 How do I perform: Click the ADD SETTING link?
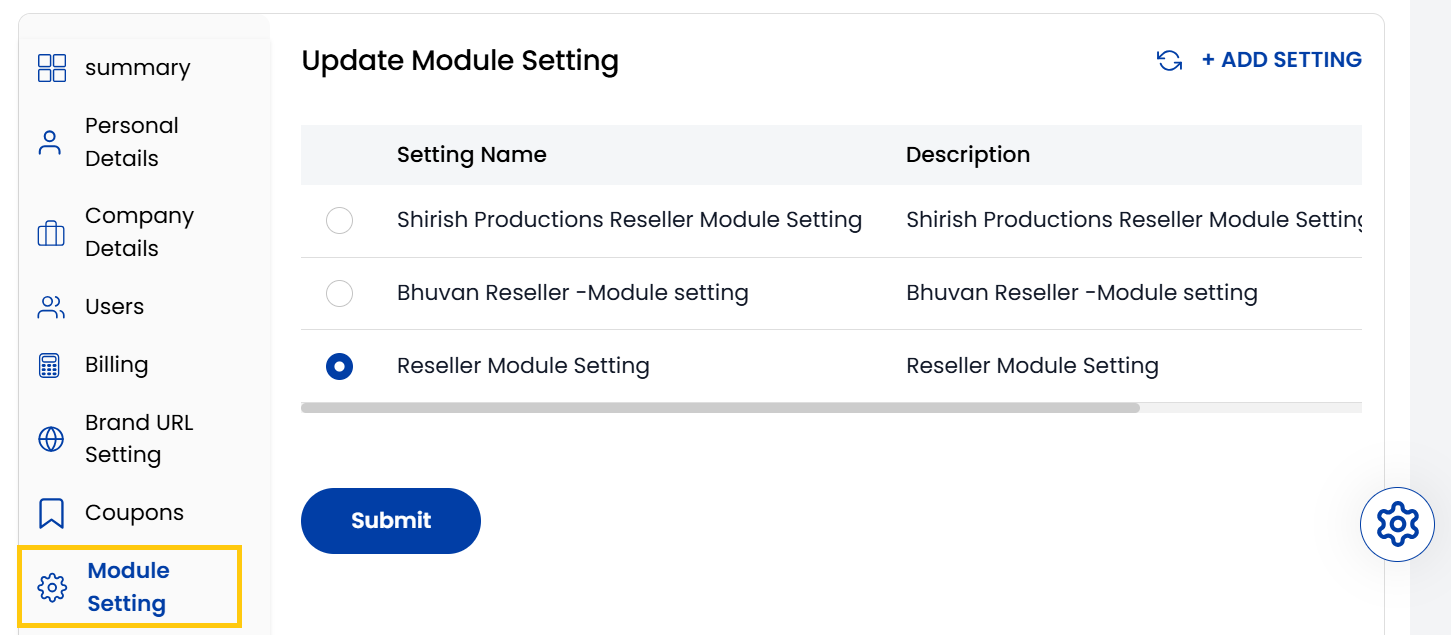(1281, 60)
